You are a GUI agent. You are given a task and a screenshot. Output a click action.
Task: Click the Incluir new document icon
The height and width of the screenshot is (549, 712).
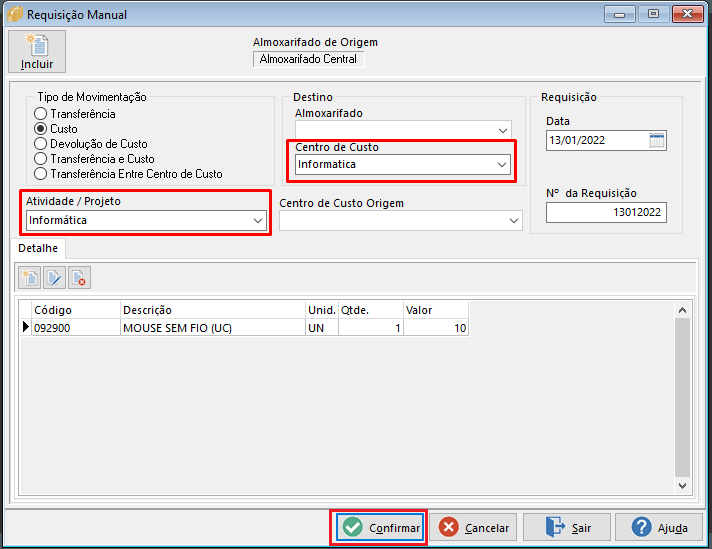(x=37, y=51)
